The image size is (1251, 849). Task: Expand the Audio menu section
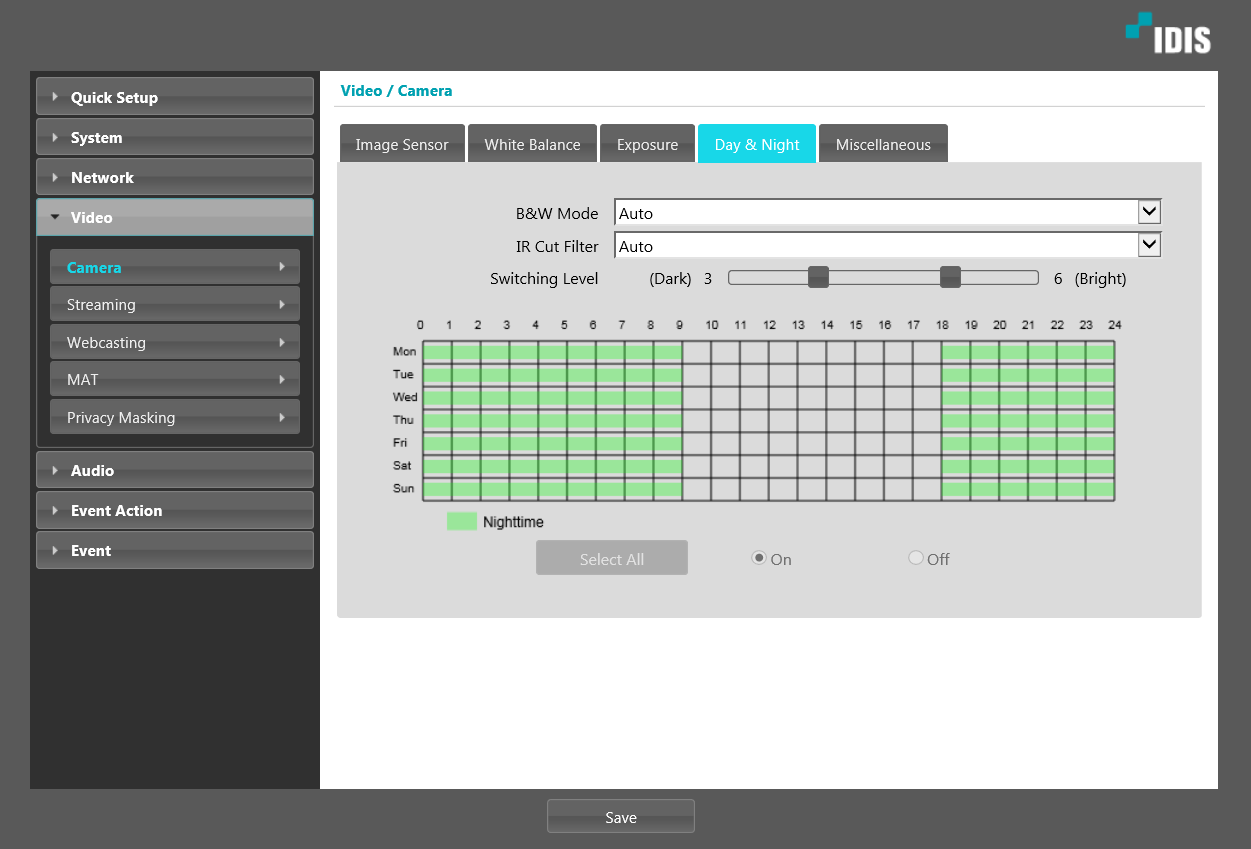pyautogui.click(x=175, y=470)
